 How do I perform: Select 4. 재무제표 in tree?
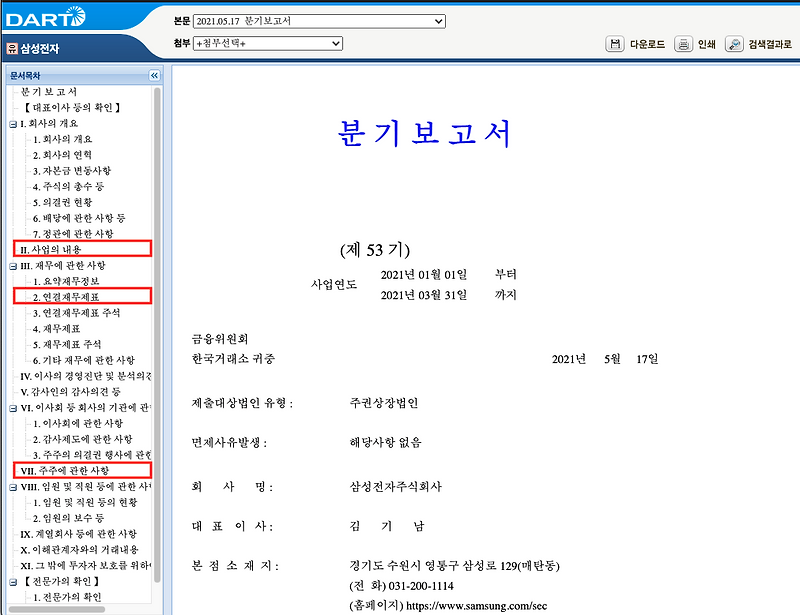(56, 329)
